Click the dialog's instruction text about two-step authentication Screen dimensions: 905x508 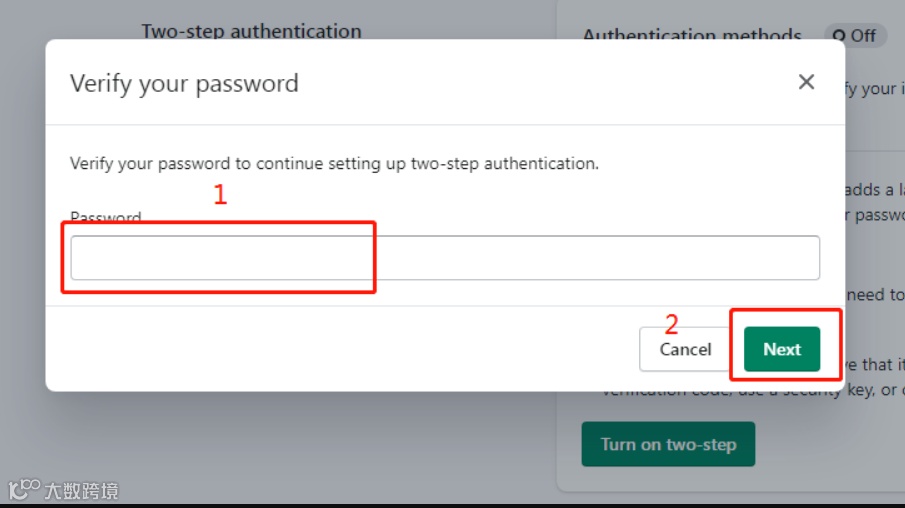pyautogui.click(x=334, y=163)
